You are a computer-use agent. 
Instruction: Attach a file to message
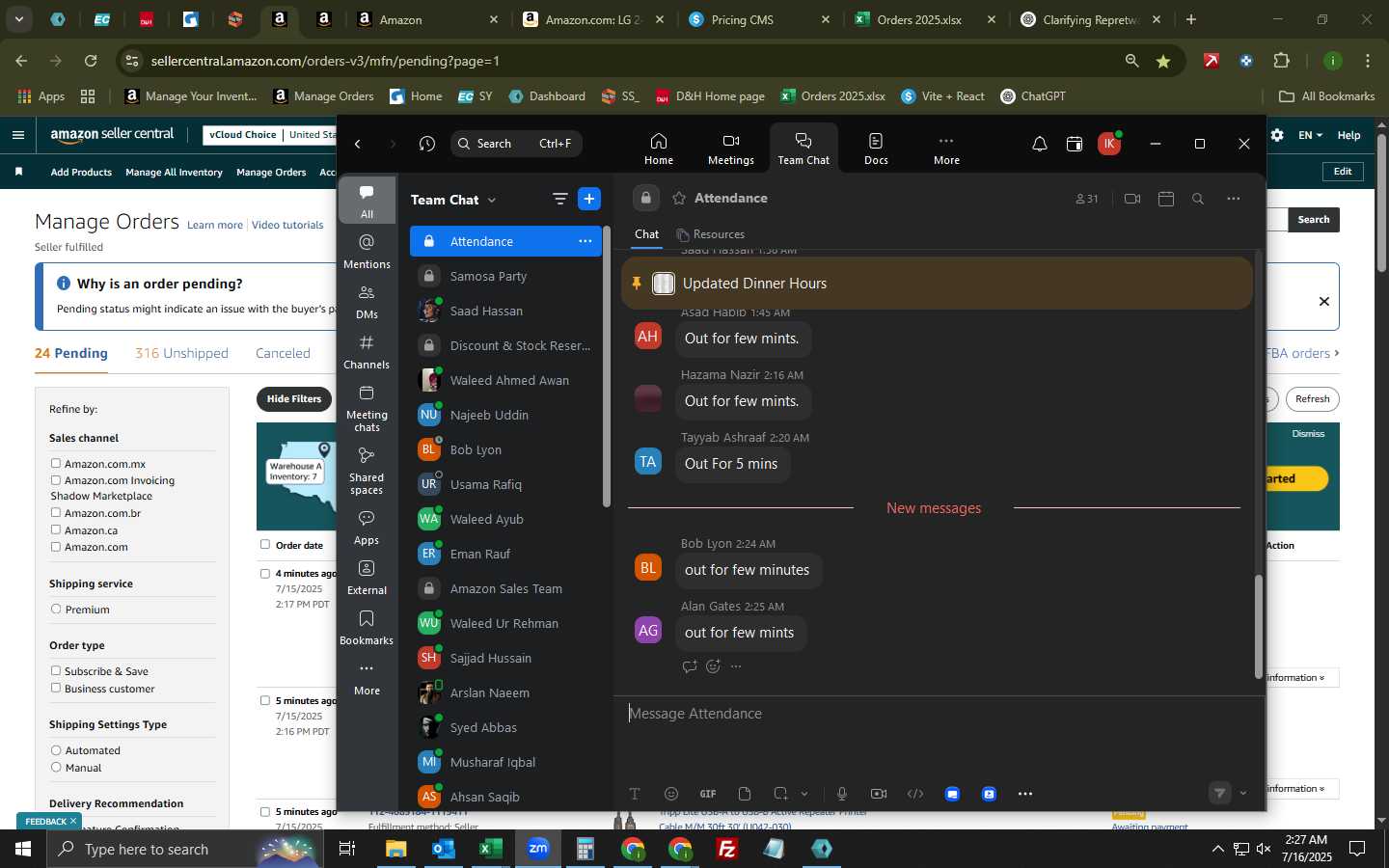[745, 794]
